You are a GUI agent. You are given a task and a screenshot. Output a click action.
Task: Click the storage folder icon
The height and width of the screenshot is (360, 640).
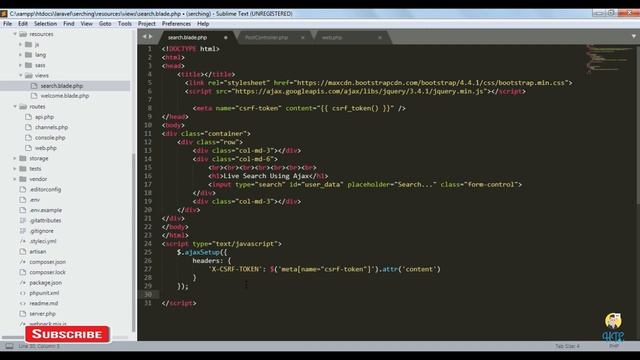(x=23, y=158)
